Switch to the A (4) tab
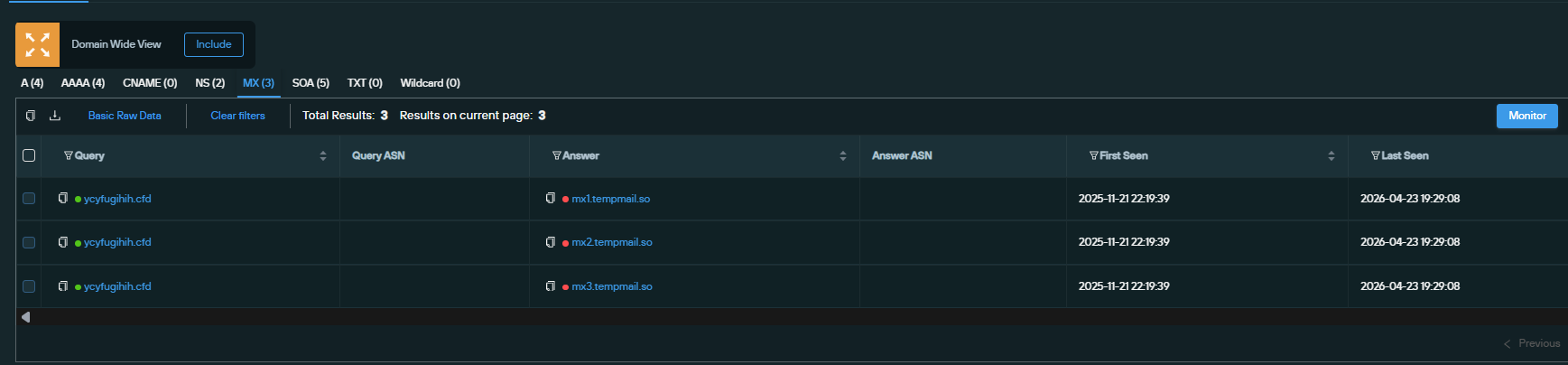 click(32, 83)
